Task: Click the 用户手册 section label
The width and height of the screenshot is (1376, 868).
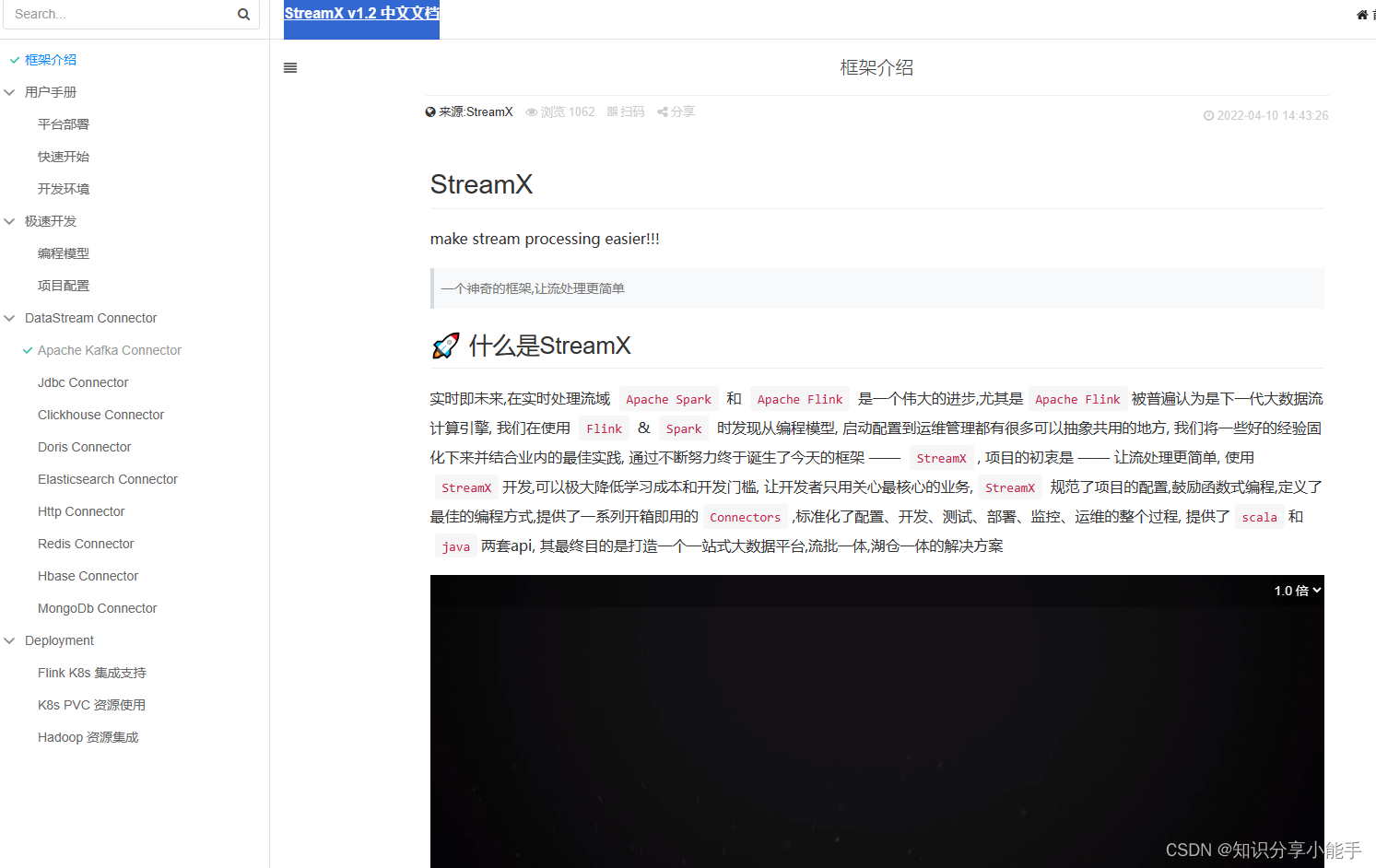Action: [x=51, y=92]
